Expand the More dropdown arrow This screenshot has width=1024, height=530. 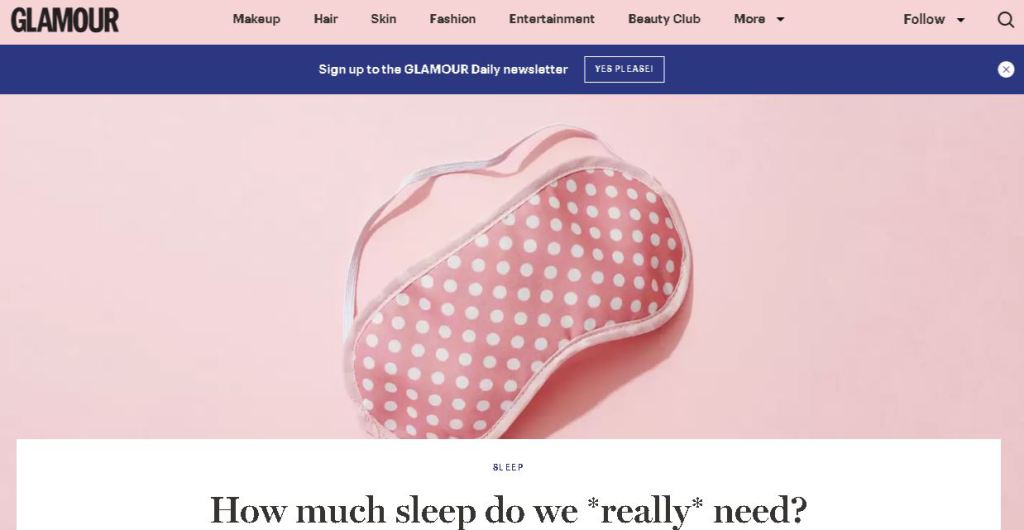click(x=780, y=20)
